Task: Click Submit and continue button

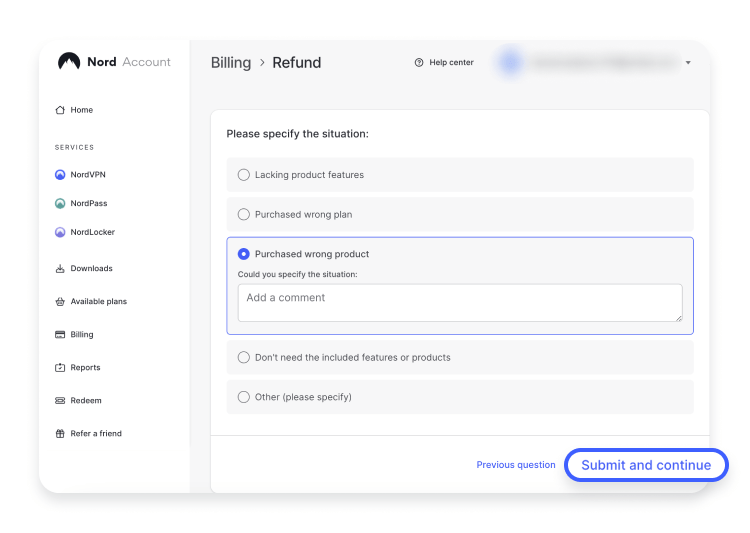Action: point(646,465)
